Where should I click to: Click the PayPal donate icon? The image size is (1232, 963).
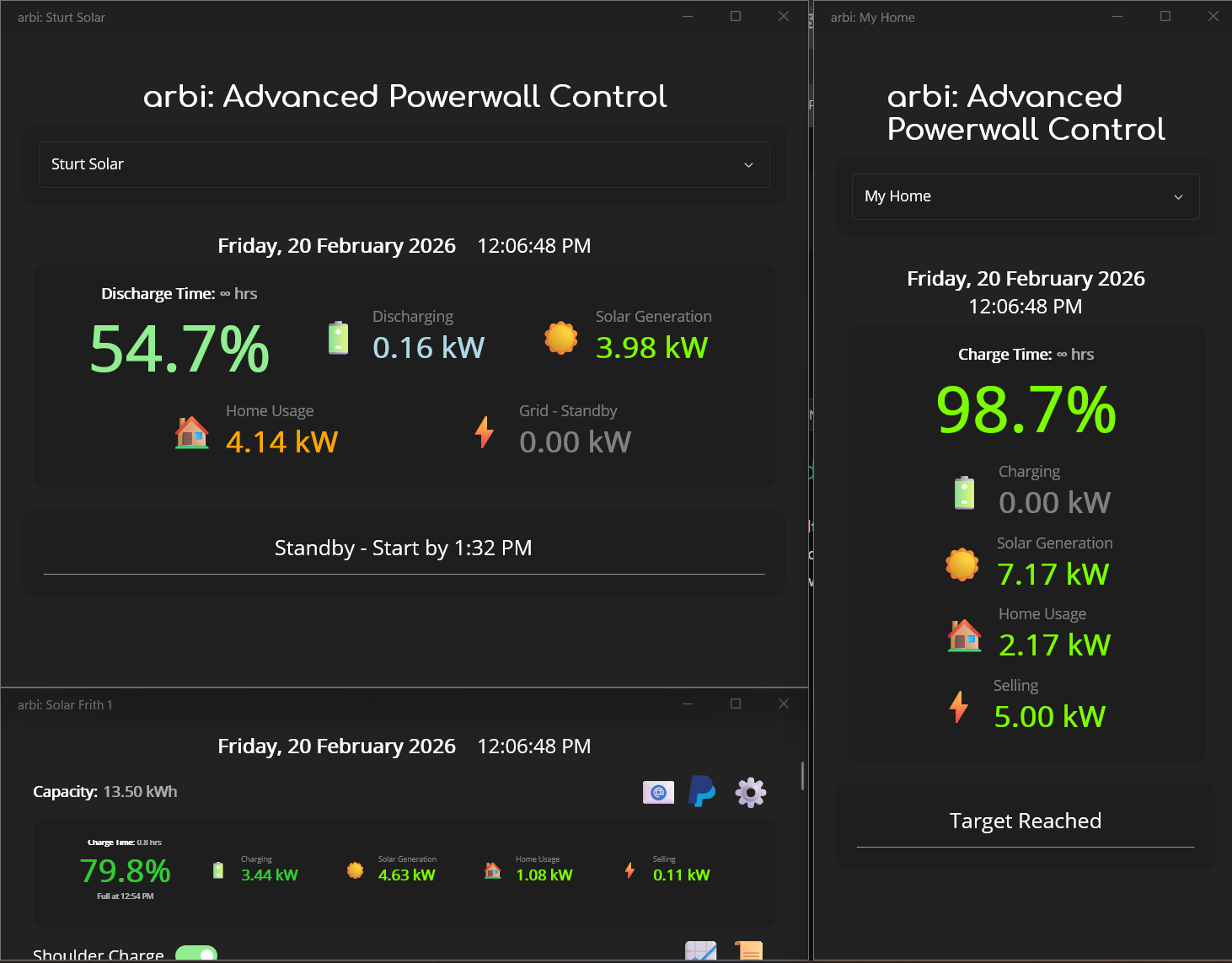pyautogui.click(x=702, y=792)
